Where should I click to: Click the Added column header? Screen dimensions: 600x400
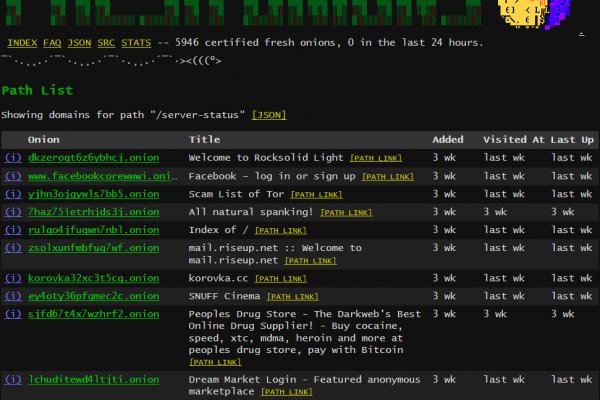[x=449, y=139]
